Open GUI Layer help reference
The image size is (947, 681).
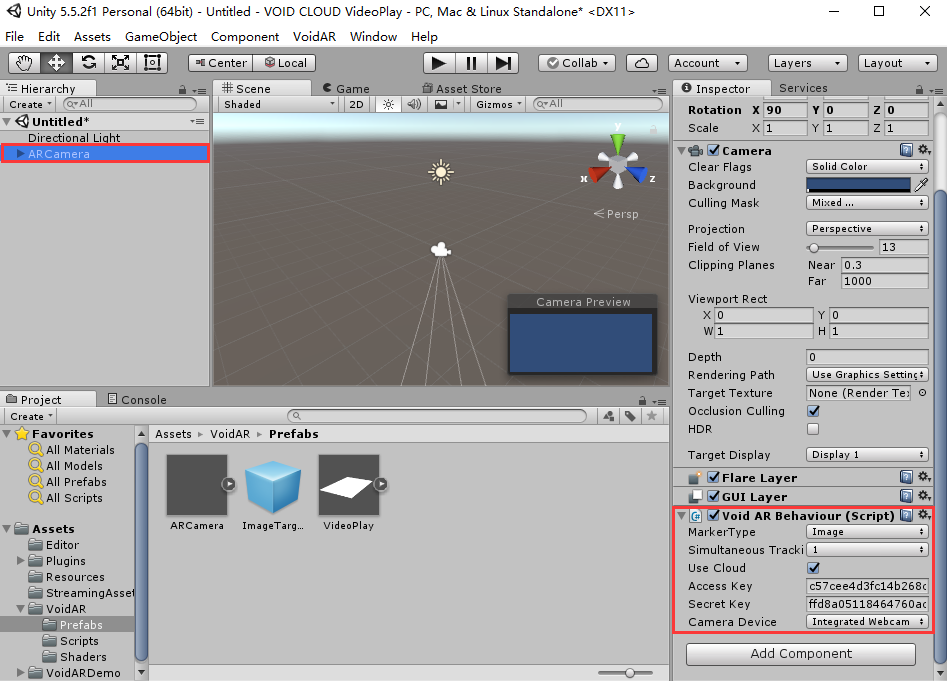pos(906,496)
